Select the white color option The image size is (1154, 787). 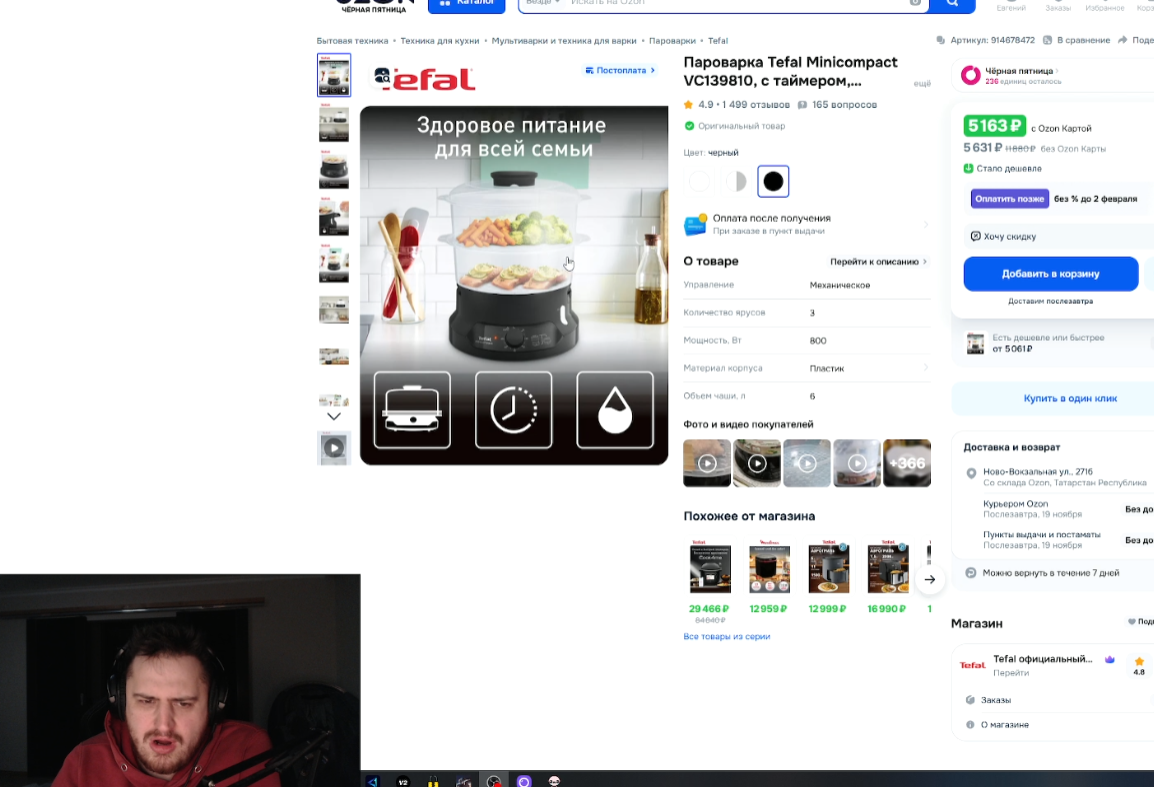[x=699, y=181]
